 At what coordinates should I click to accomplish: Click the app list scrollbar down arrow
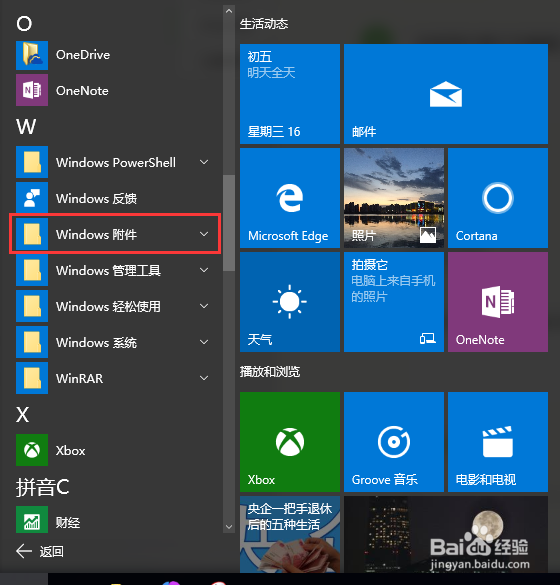coord(229,527)
